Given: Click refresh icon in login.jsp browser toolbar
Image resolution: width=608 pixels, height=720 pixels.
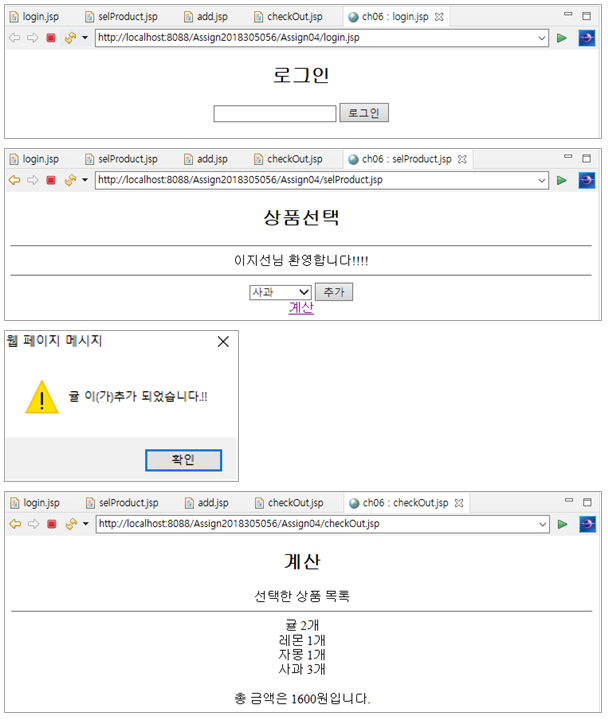Looking at the screenshot, I should [70, 38].
